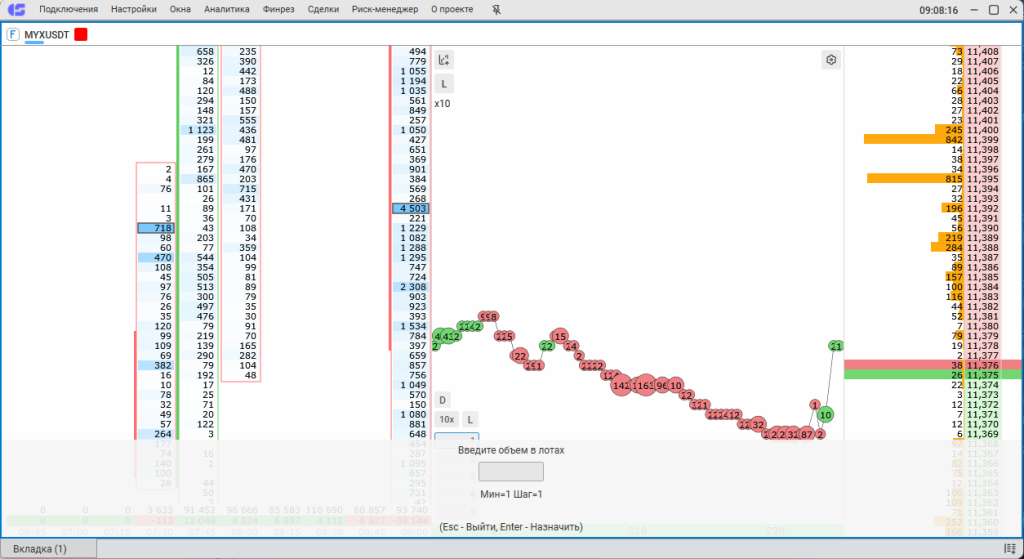The height and width of the screenshot is (559, 1024).
Task: Click the 2 308 cluster cell
Action: (x=409, y=287)
